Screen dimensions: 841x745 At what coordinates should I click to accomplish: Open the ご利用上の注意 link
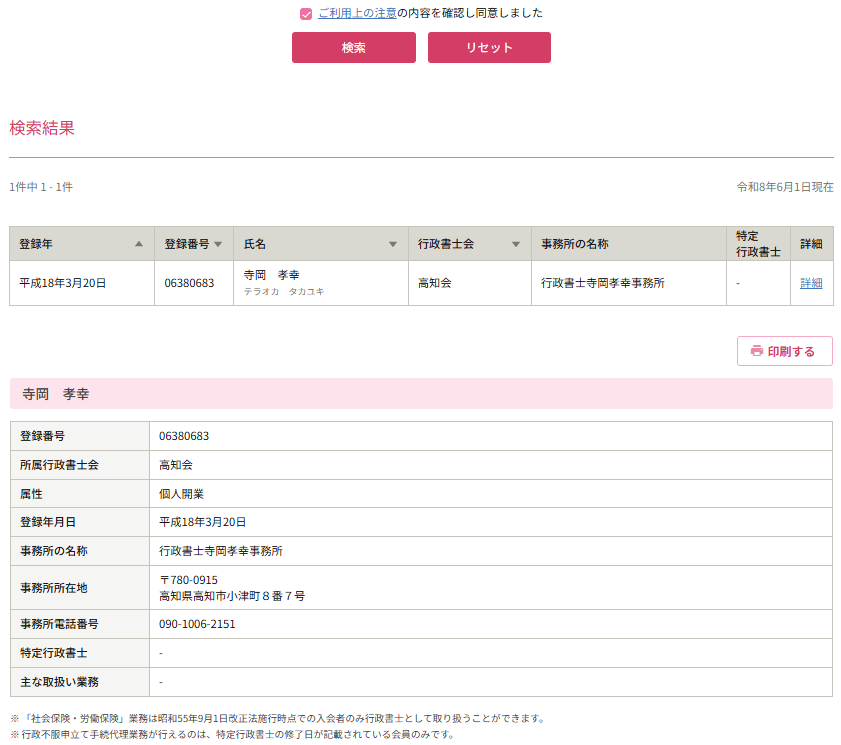(357, 13)
